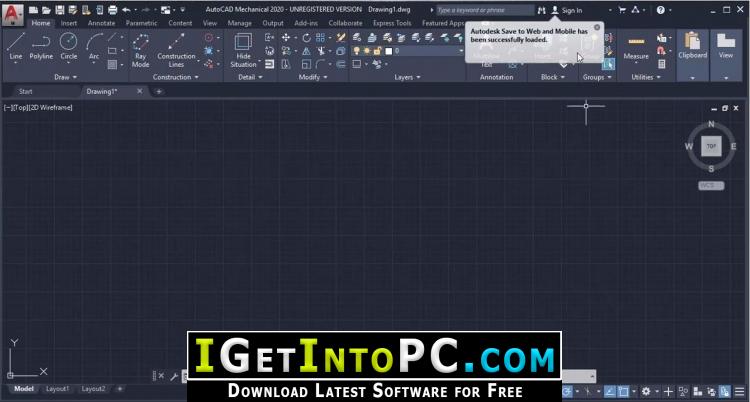Image resolution: width=750 pixels, height=402 pixels.
Task: Open the Express Tools ribbon tab
Action: (392, 23)
